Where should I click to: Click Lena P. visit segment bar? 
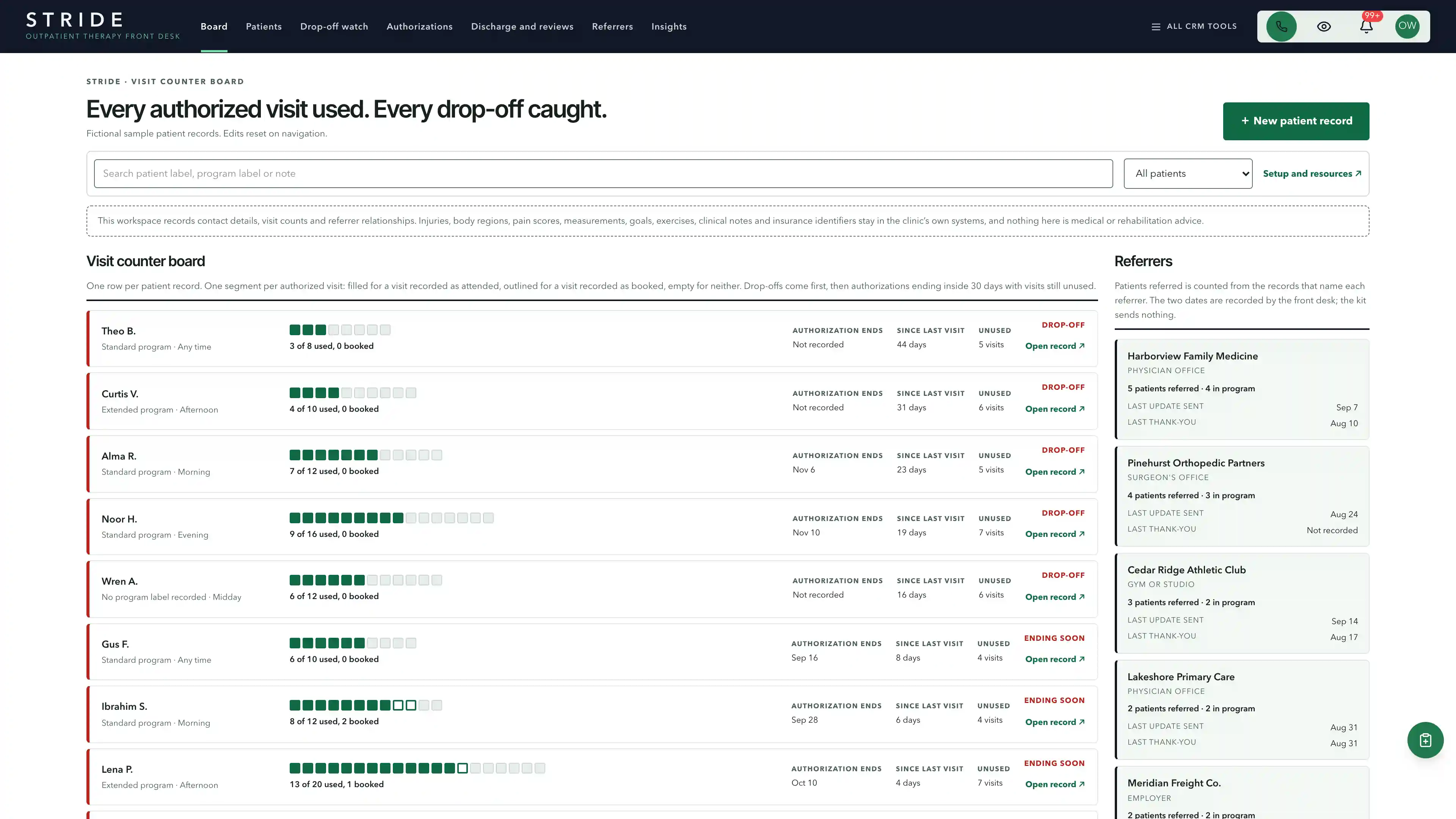click(417, 768)
